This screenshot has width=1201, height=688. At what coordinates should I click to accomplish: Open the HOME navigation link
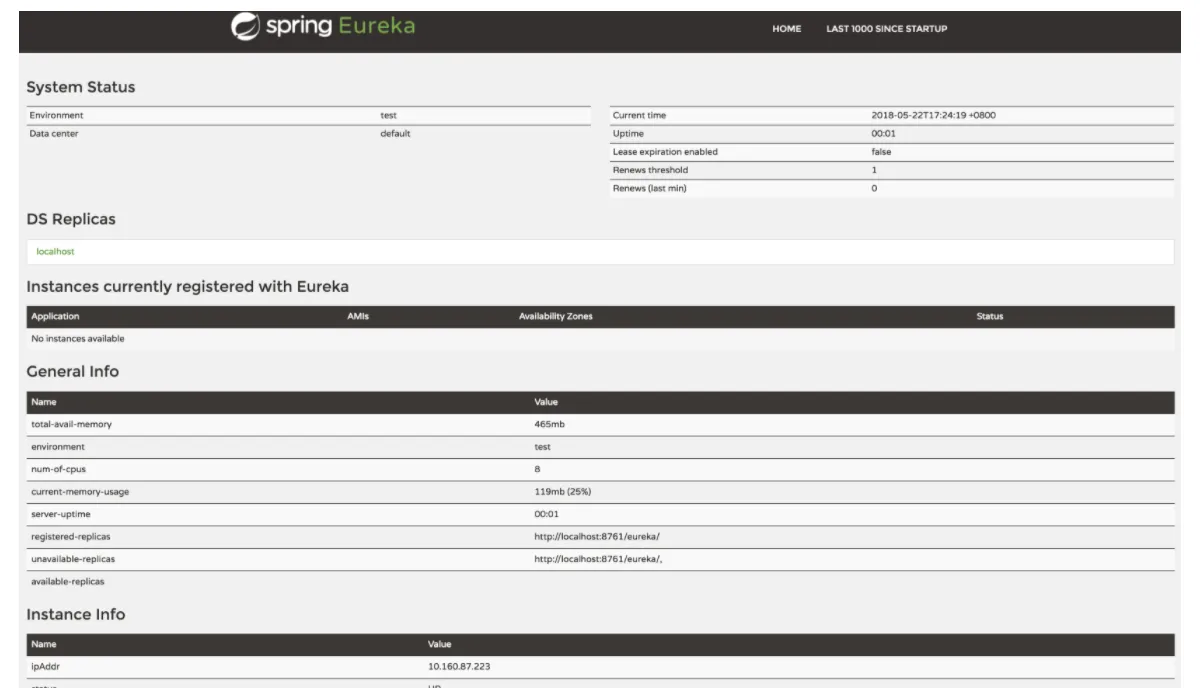(x=787, y=28)
